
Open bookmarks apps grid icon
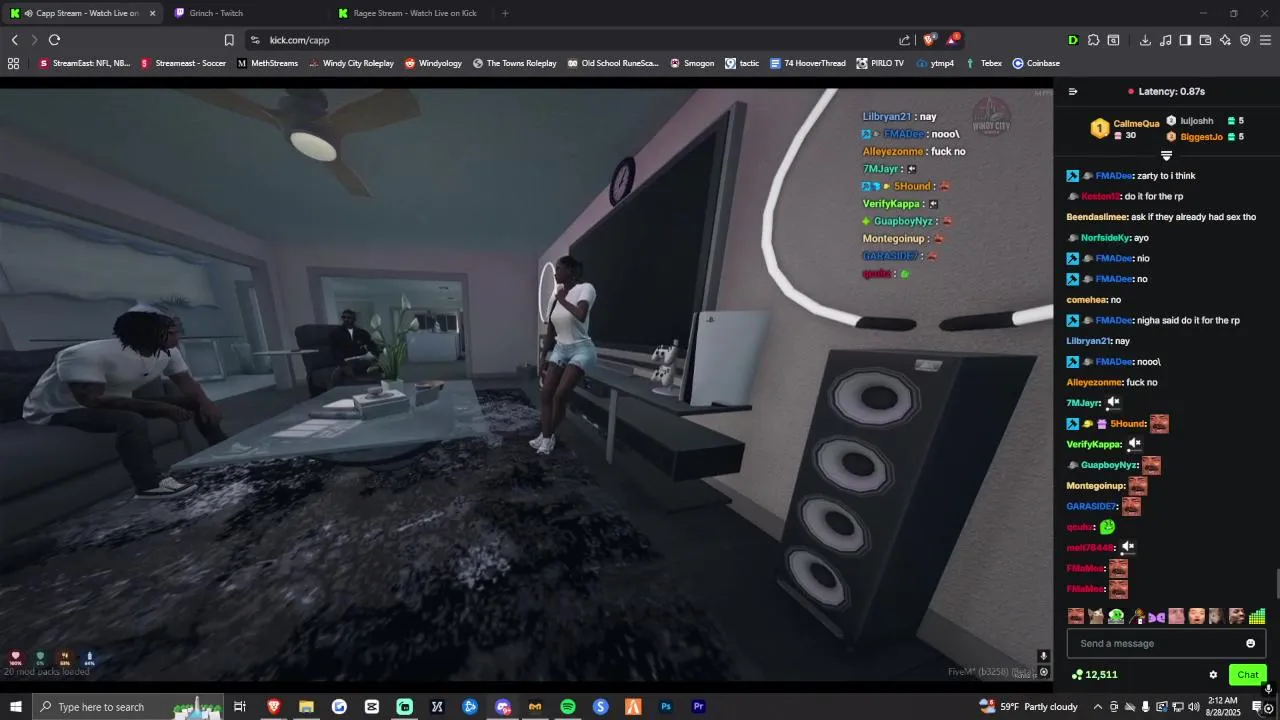pos(13,63)
